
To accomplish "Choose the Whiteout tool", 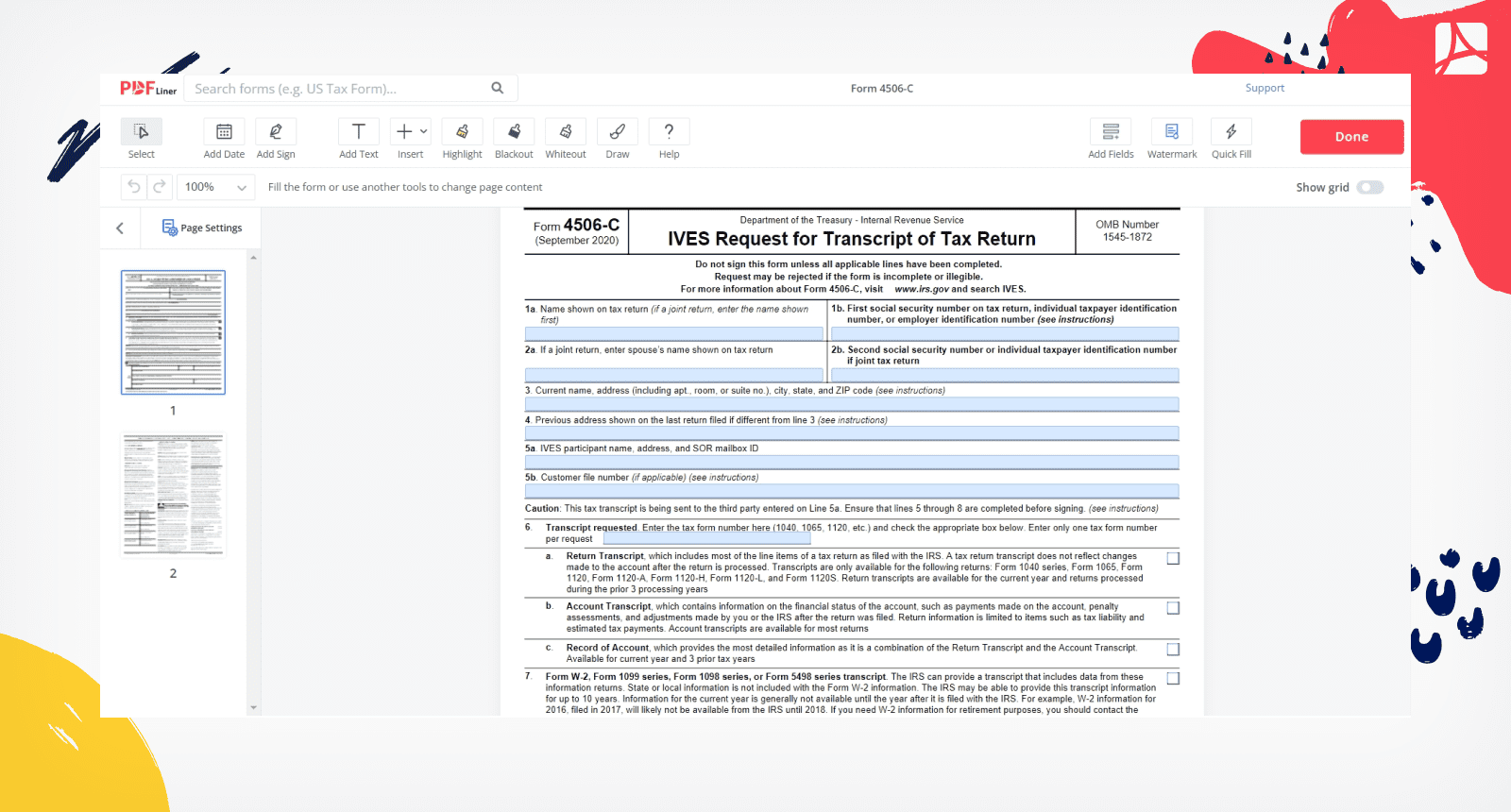I will tap(566, 132).
